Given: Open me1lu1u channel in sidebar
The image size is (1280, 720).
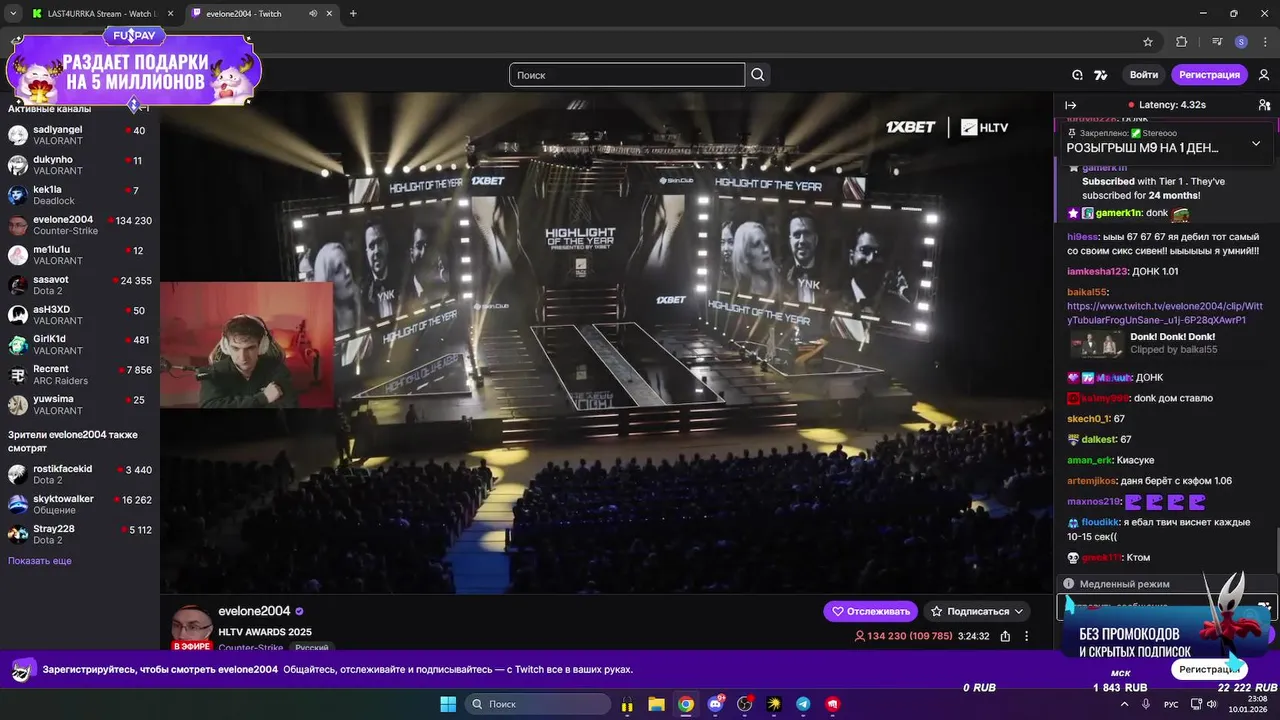Looking at the screenshot, I should (79, 255).
